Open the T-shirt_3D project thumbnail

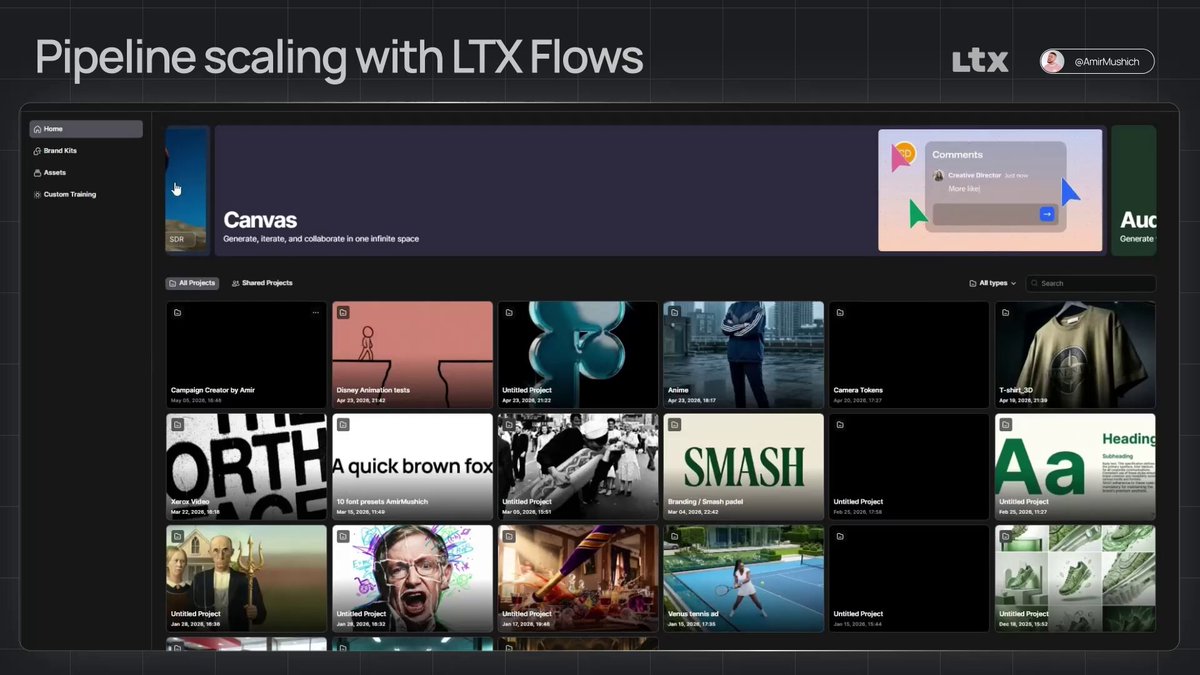1075,355
